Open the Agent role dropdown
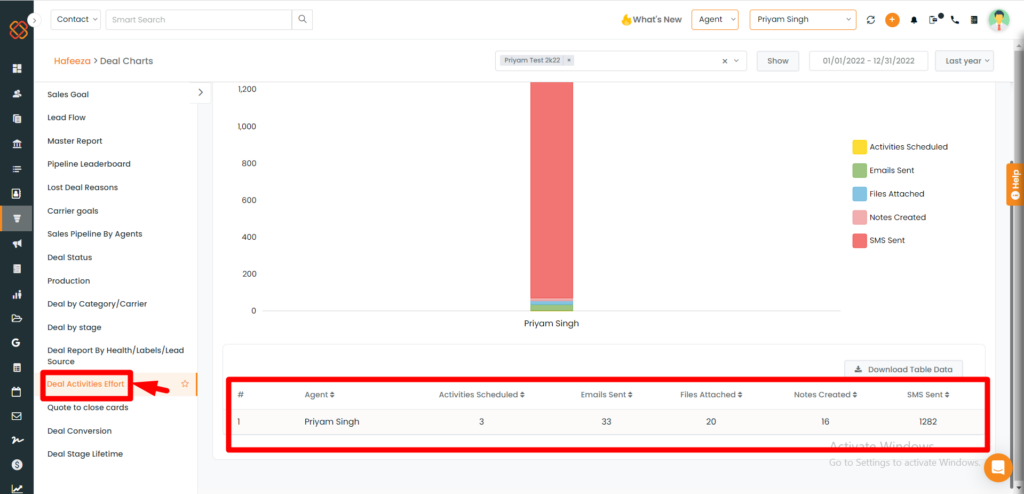This screenshot has width=1024, height=494. pyautogui.click(x=714, y=20)
